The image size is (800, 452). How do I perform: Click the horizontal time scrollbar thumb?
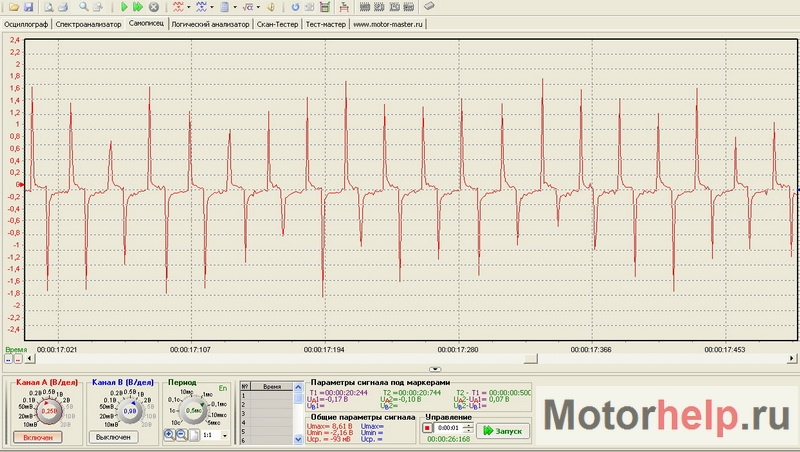pyautogui.click(x=531, y=357)
